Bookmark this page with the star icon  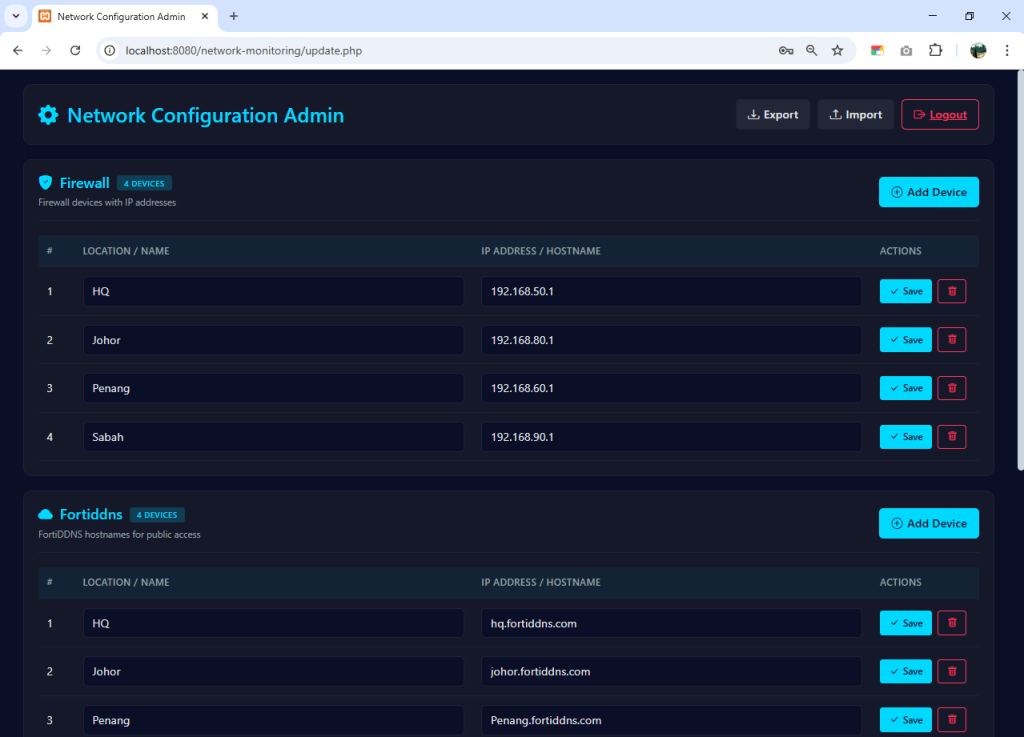point(837,50)
